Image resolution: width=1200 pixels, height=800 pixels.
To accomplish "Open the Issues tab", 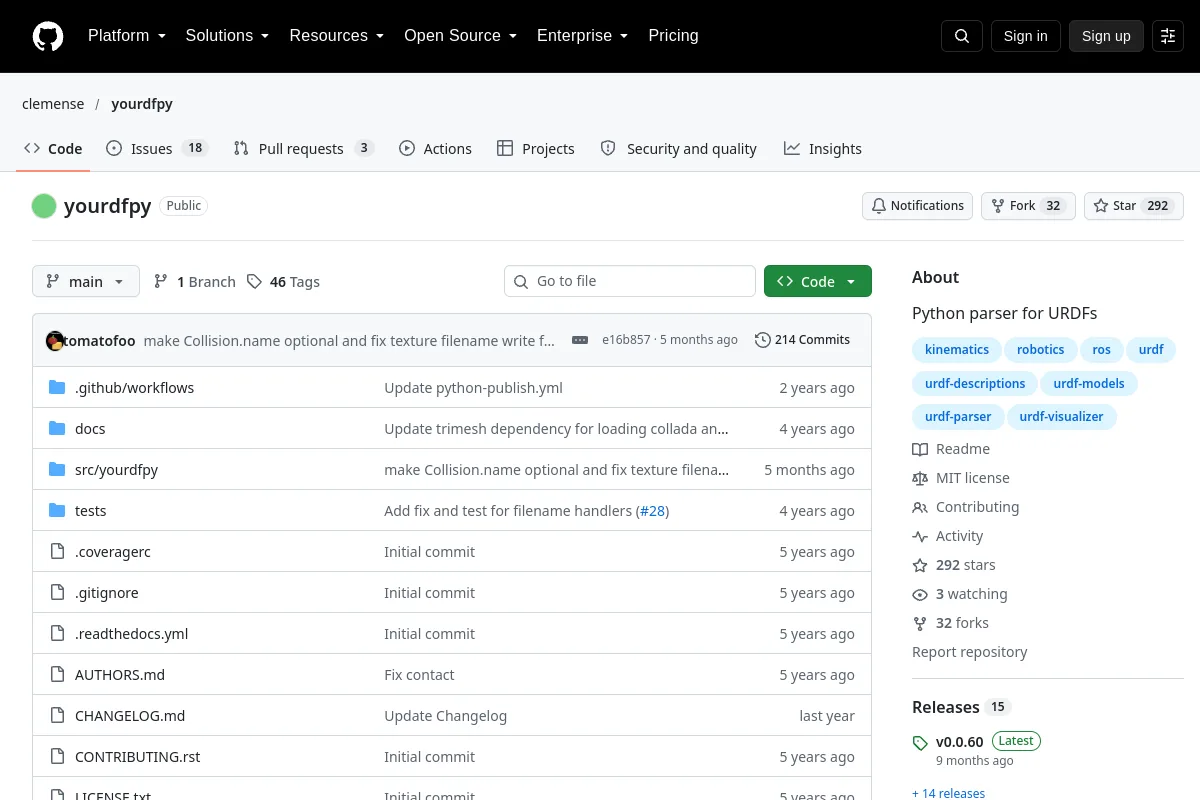I will 156,149.
